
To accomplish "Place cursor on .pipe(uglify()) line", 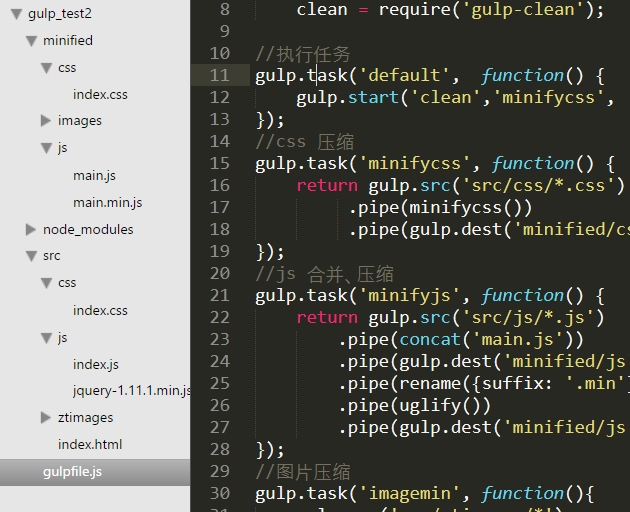I will (414, 405).
